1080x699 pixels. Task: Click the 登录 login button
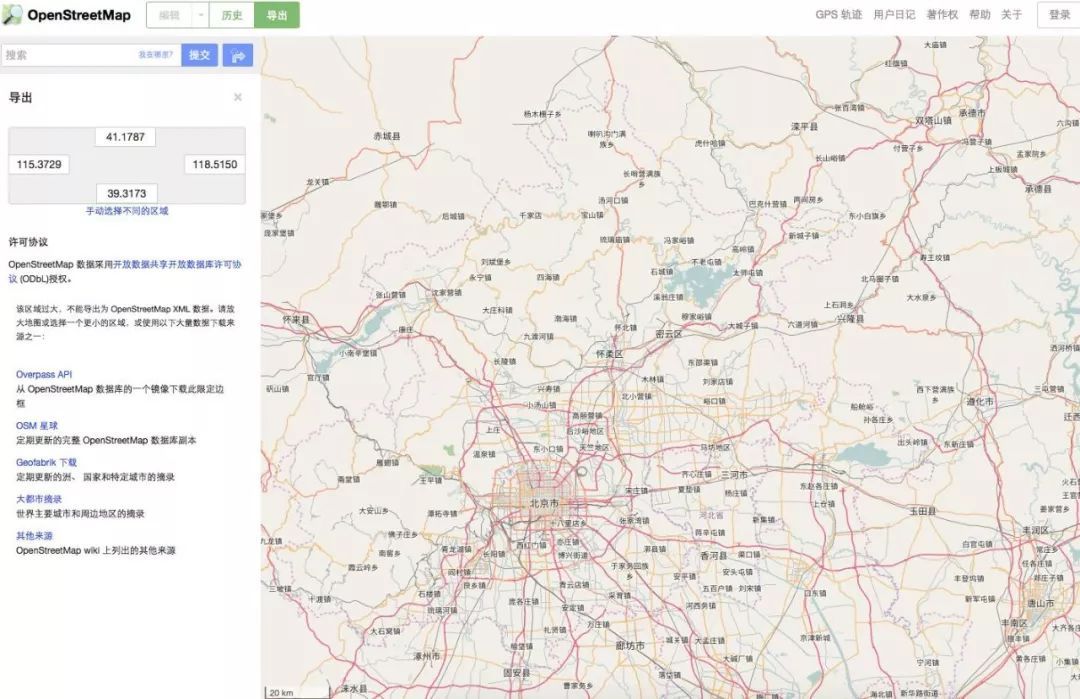click(1059, 14)
